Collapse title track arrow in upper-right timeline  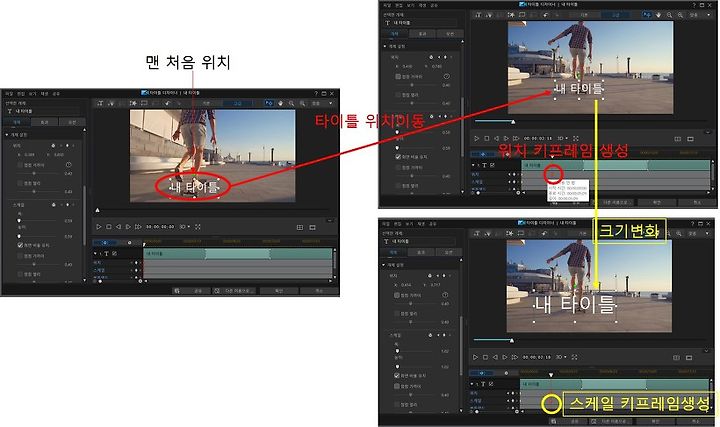[473, 165]
